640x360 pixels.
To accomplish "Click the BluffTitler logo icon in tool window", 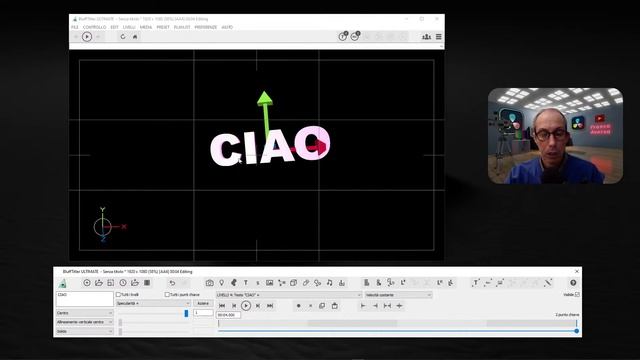I will point(62,283).
